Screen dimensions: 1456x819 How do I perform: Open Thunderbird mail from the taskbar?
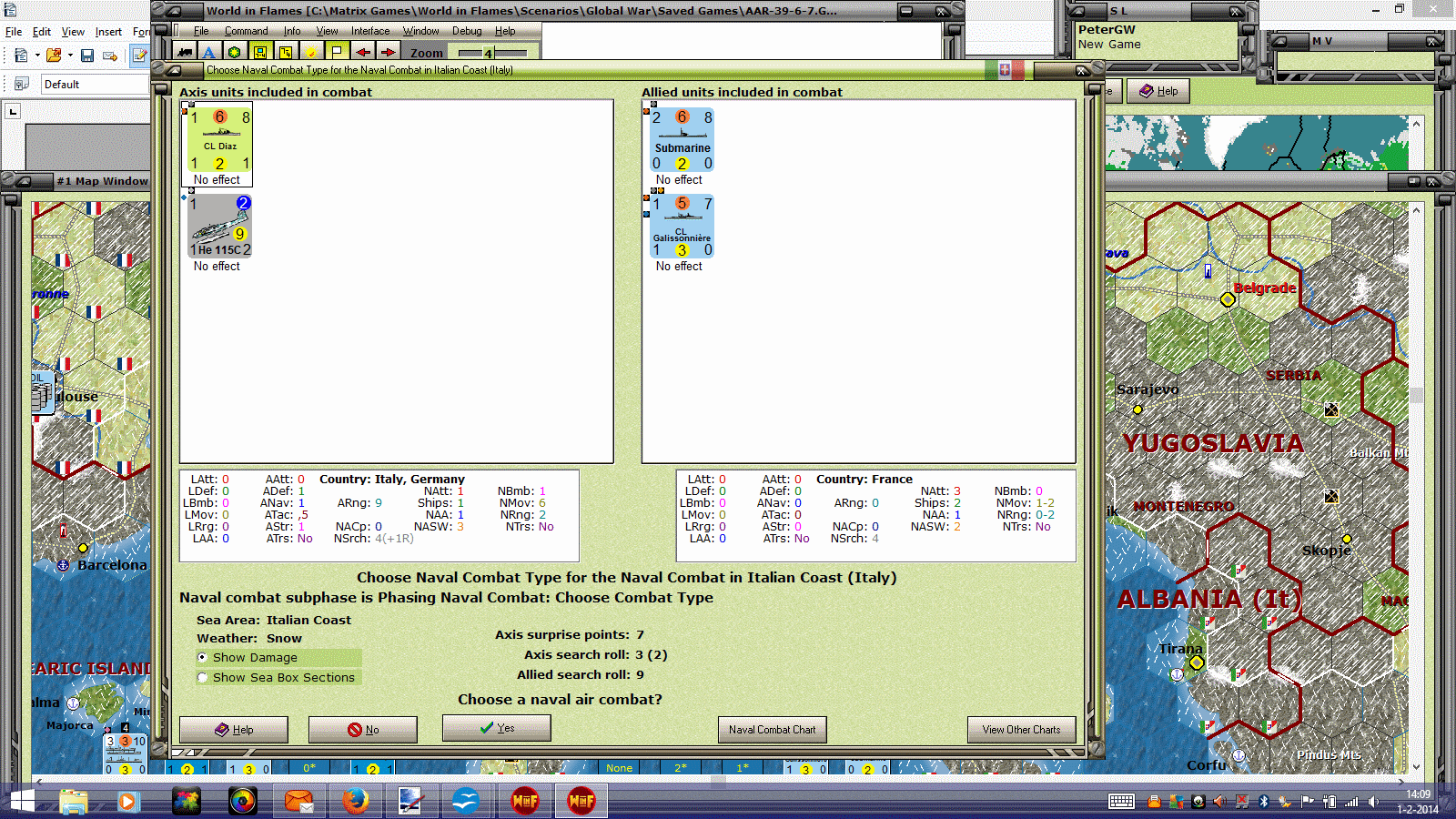(298, 801)
